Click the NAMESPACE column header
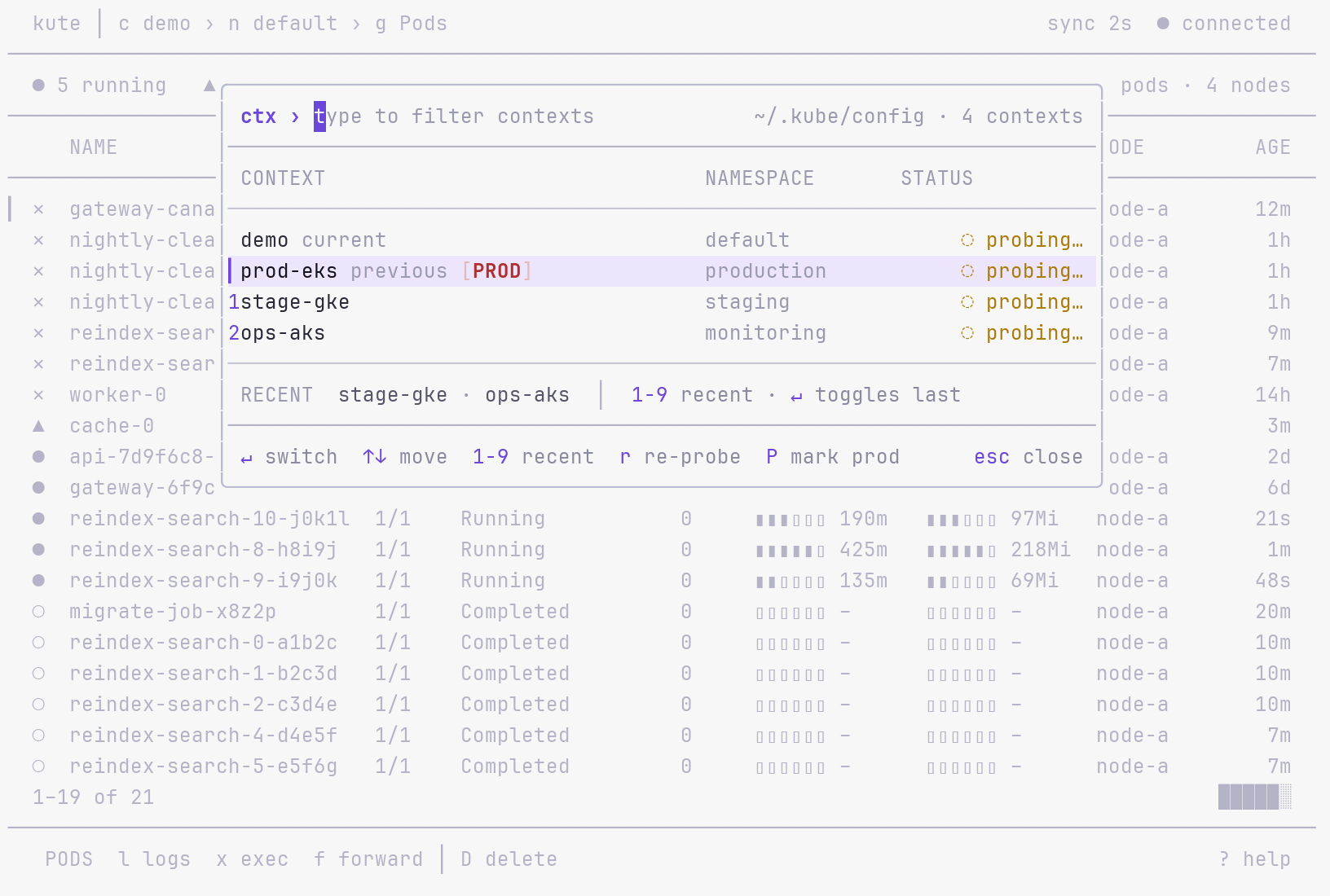Screen dimensions: 1330x896 pyautogui.click(x=760, y=178)
